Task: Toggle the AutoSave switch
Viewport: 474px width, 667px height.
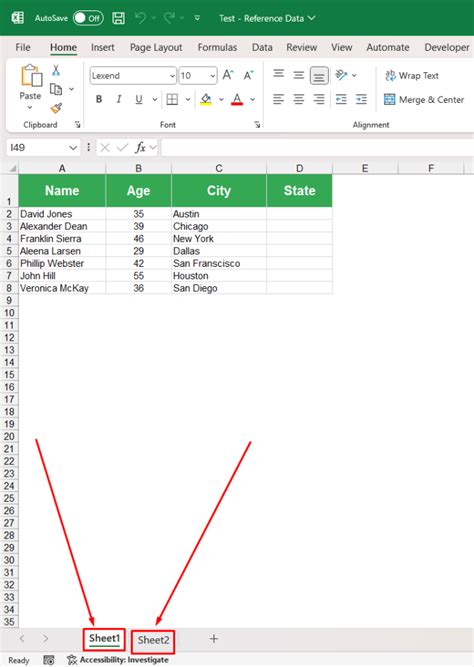Action: [x=88, y=18]
